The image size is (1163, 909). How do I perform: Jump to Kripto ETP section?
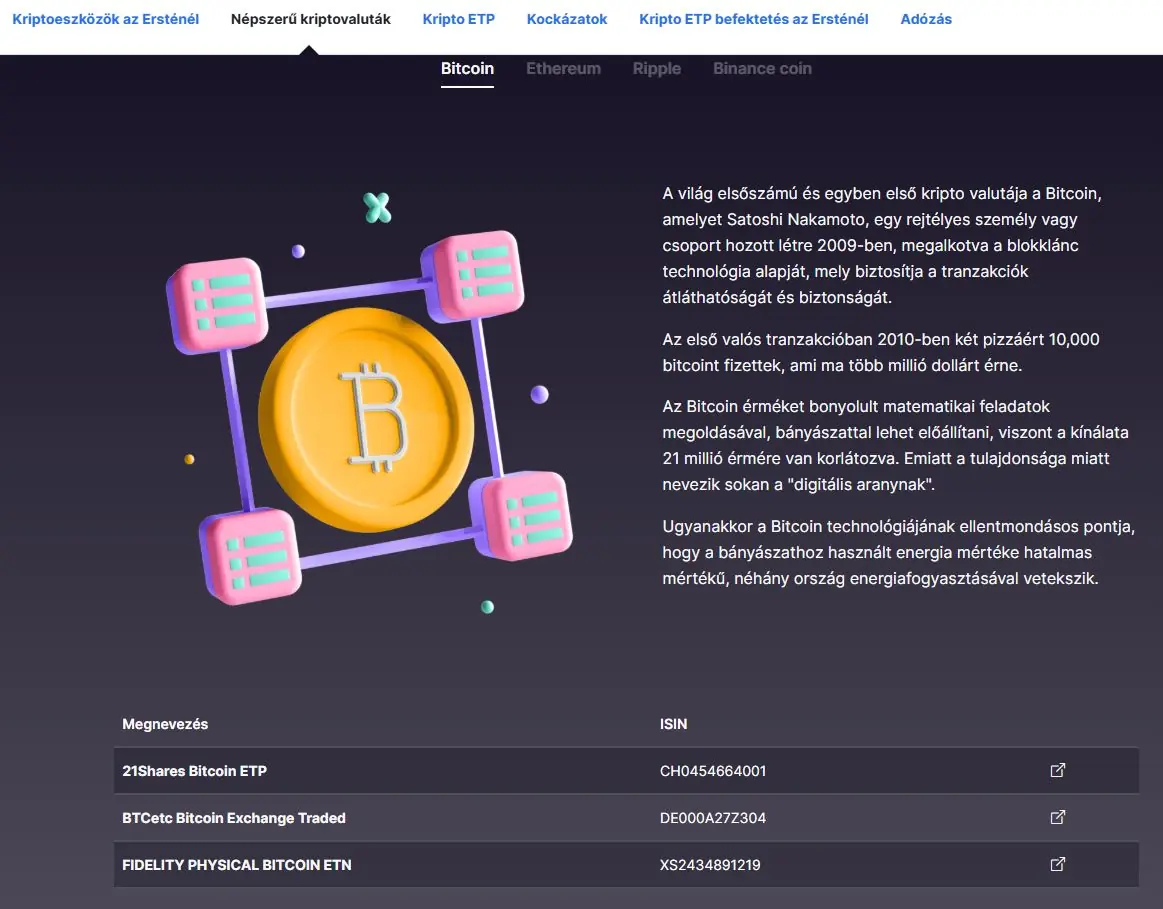pyautogui.click(x=458, y=19)
